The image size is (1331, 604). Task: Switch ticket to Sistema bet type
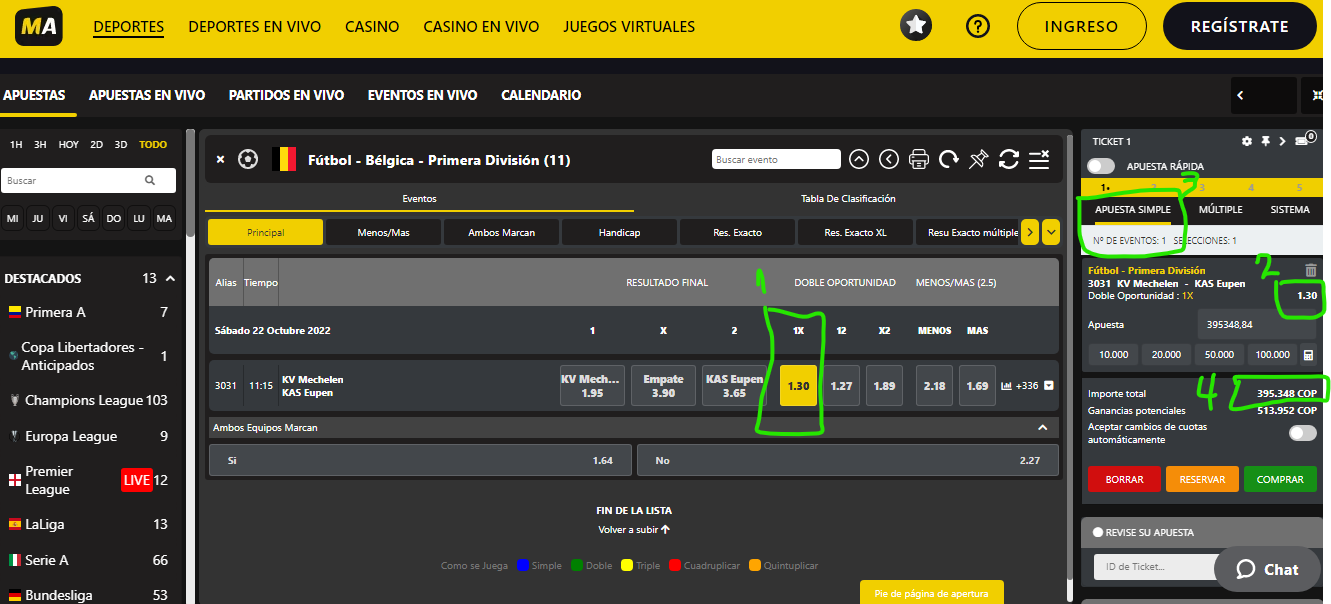tap(1290, 210)
